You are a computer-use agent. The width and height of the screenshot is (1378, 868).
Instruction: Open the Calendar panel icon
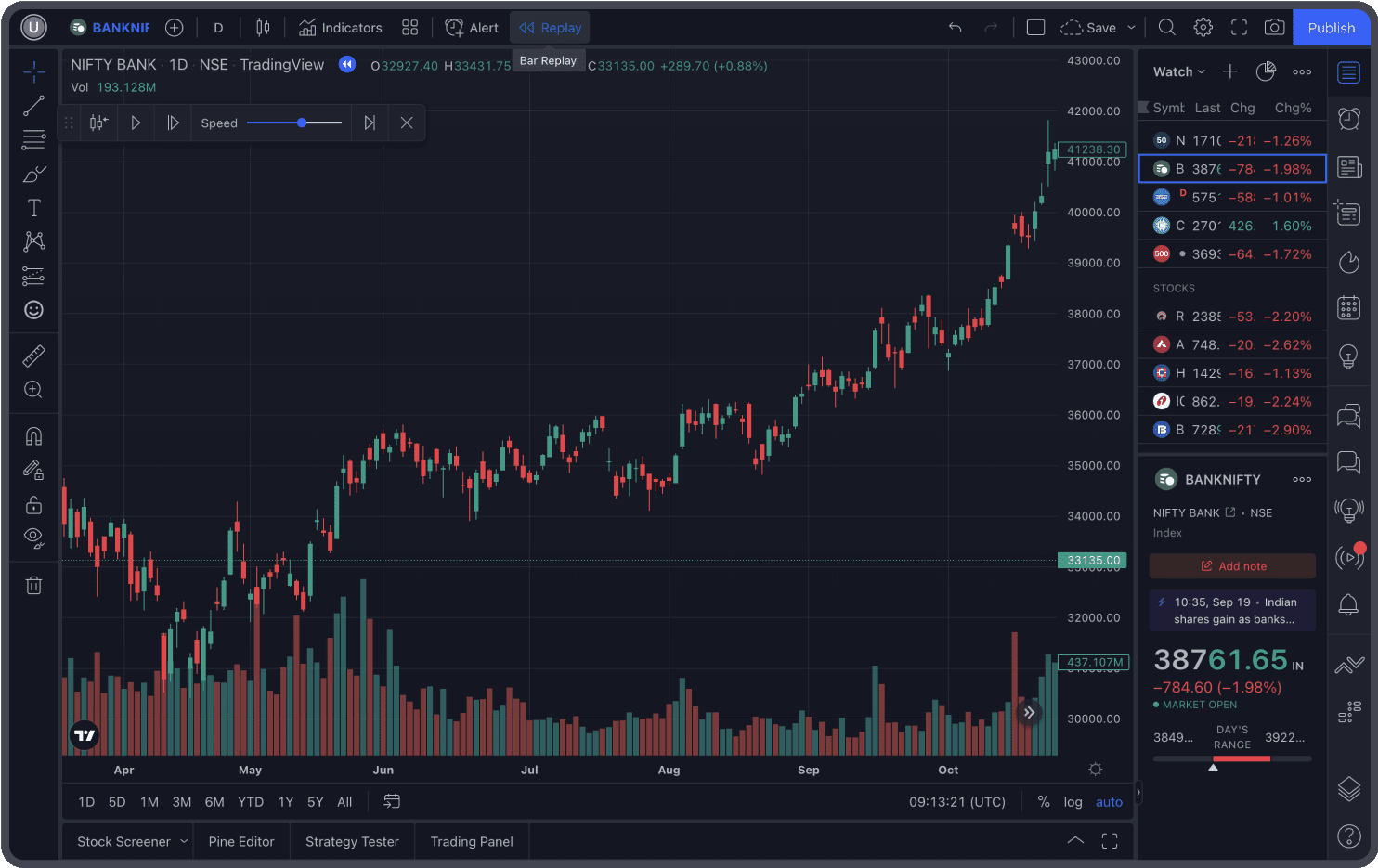tap(1348, 308)
